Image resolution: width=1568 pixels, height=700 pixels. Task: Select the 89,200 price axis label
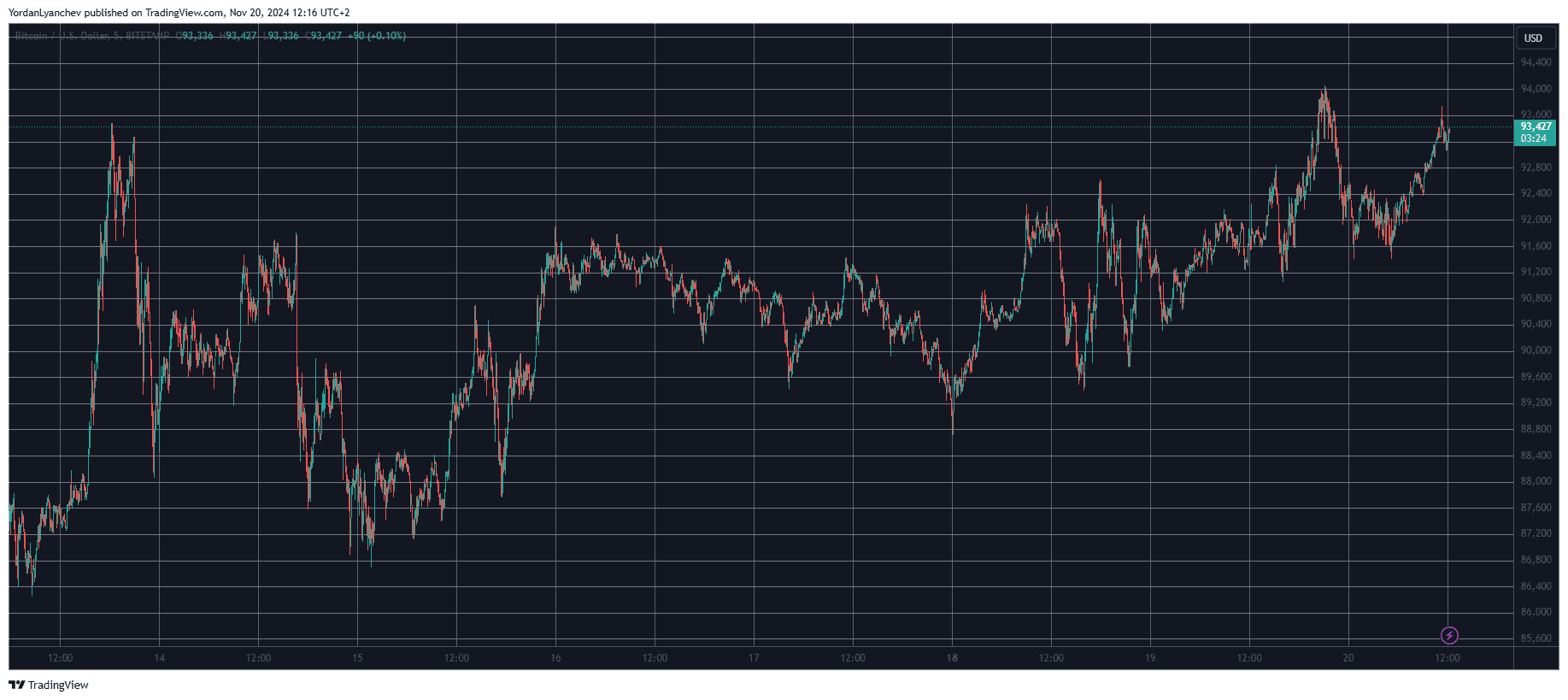coord(1536,403)
